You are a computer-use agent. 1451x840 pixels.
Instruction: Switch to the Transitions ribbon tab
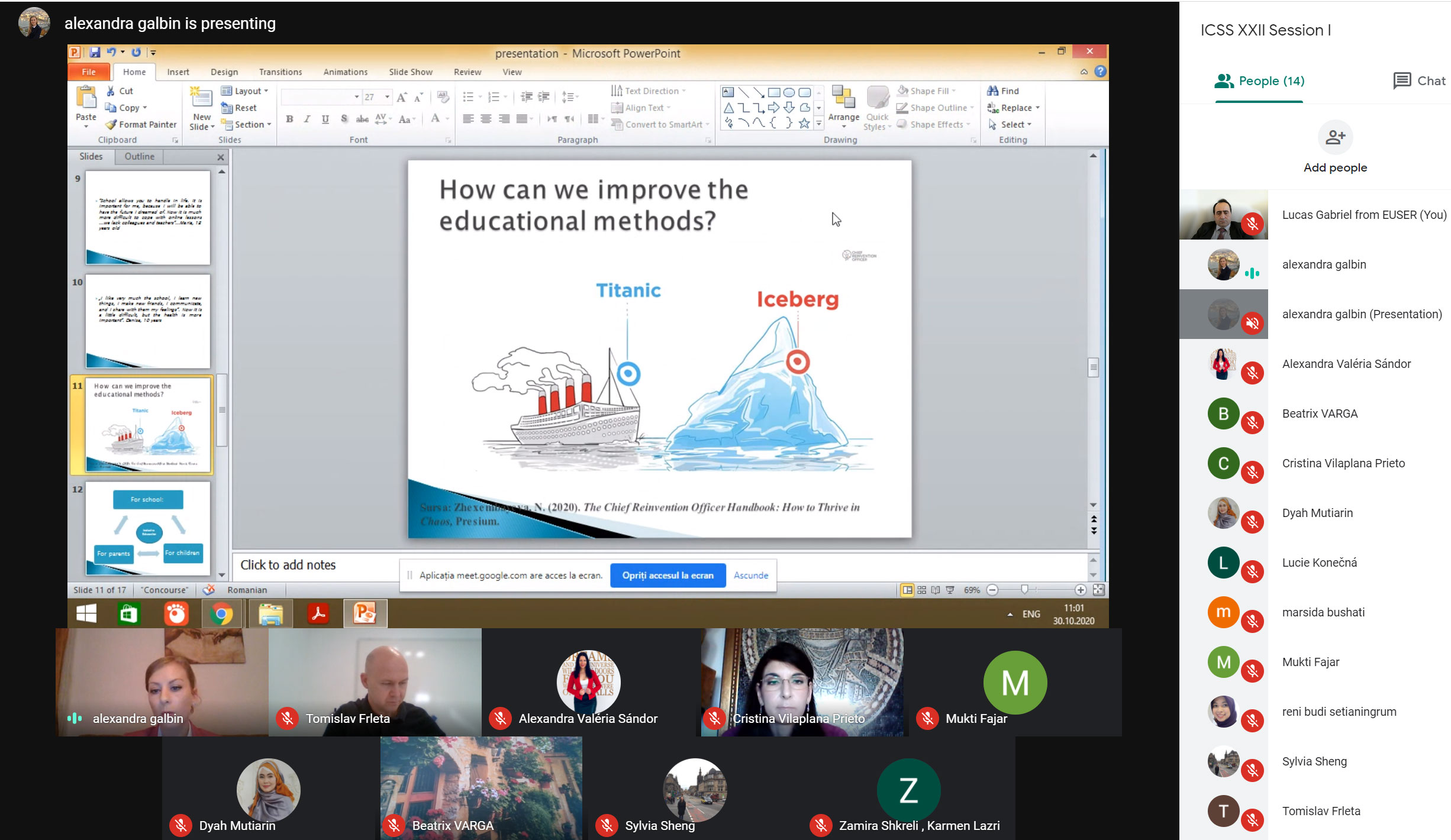click(280, 72)
